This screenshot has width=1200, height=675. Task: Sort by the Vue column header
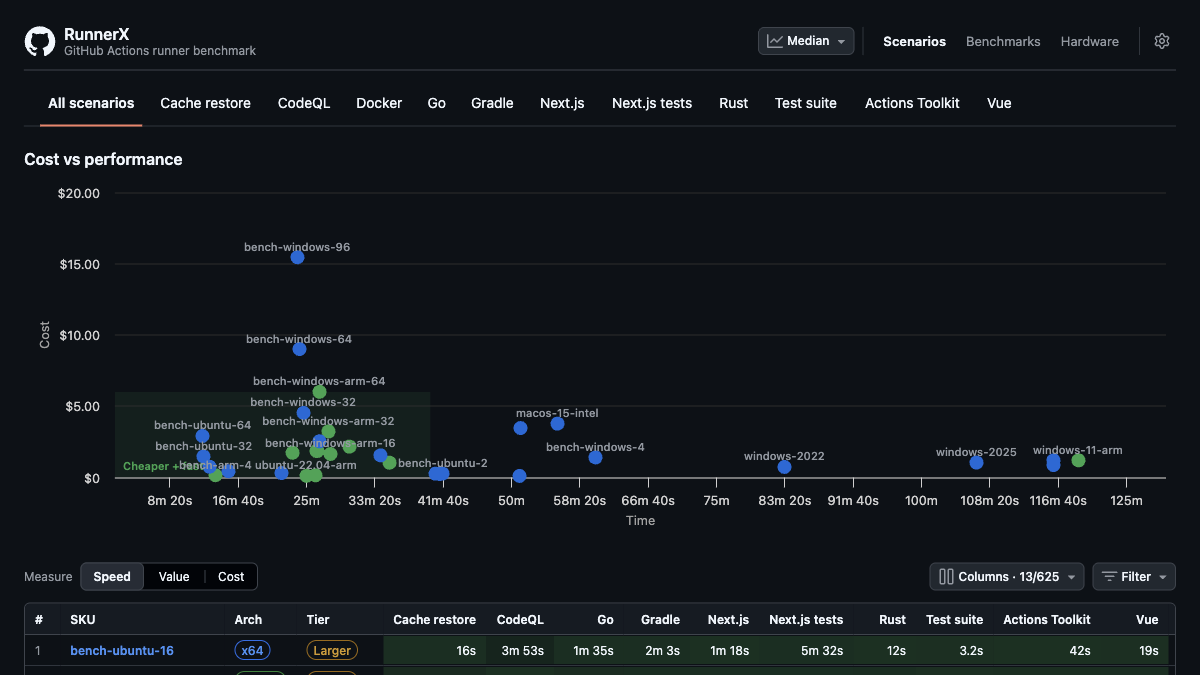pyautogui.click(x=1147, y=620)
